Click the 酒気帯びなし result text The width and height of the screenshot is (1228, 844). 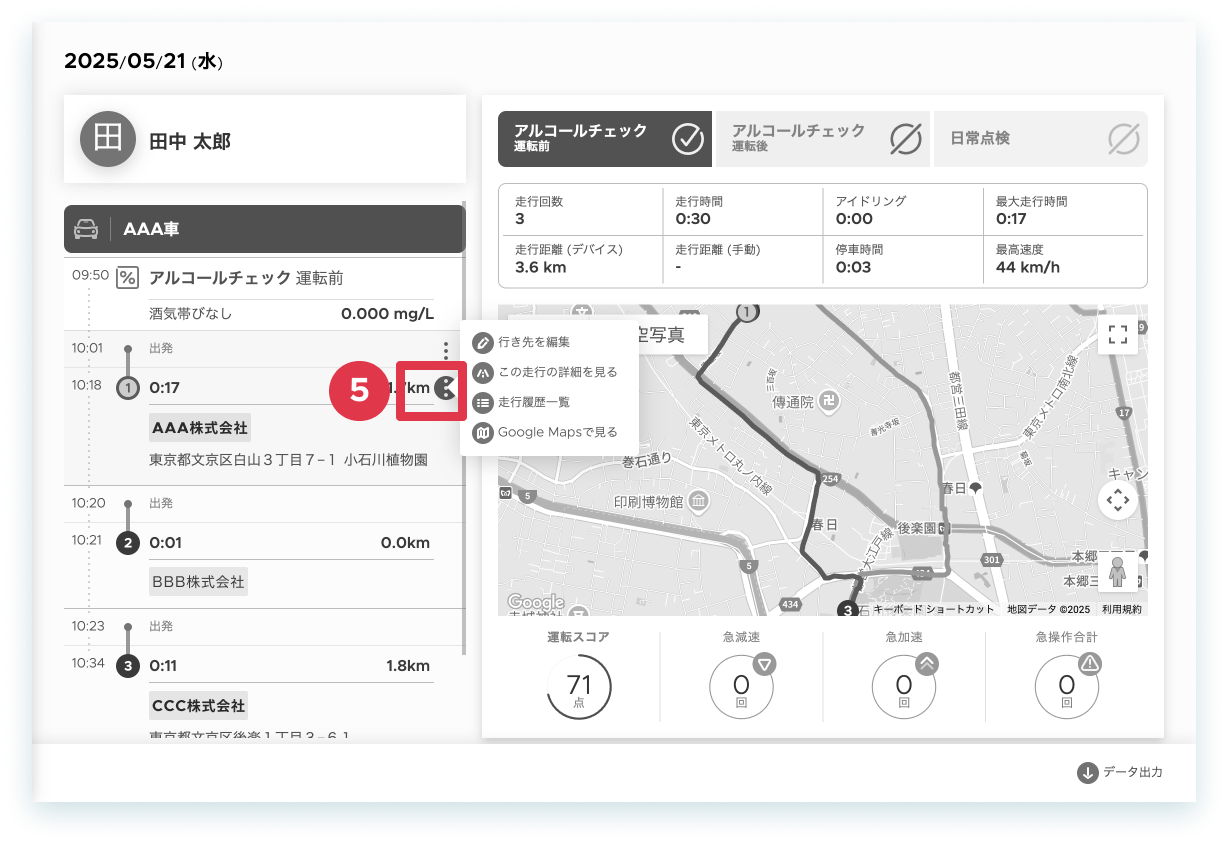coord(191,314)
